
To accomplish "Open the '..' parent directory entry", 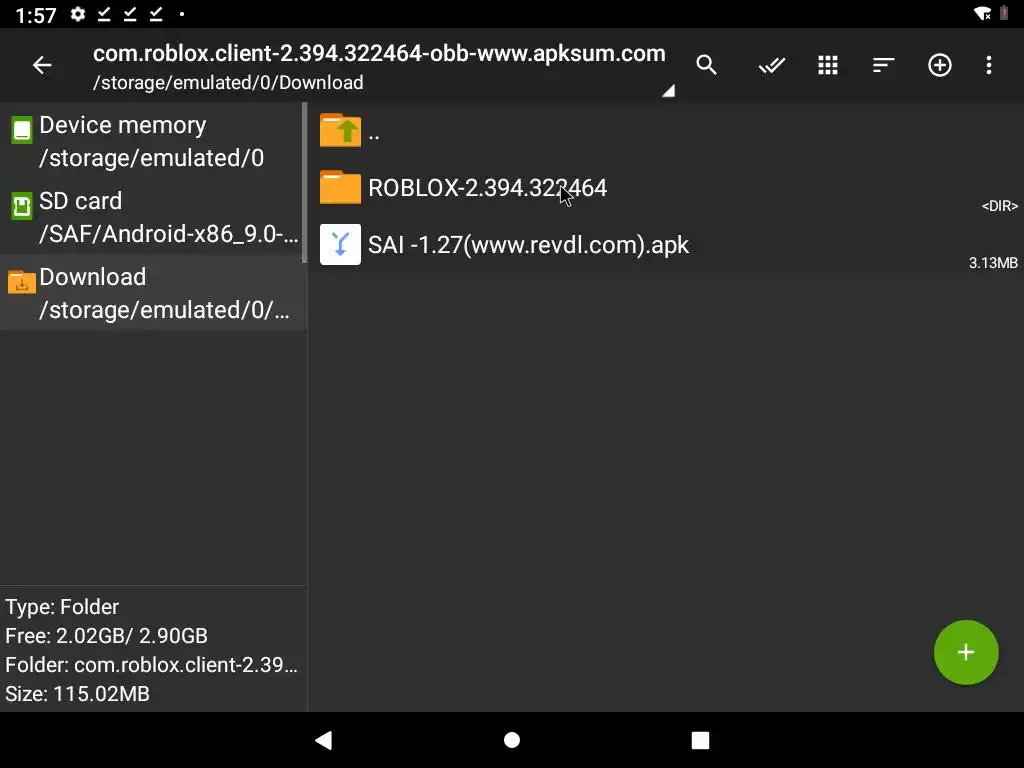I will click(x=665, y=131).
